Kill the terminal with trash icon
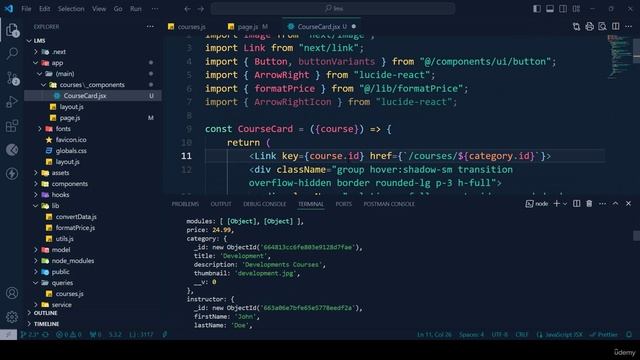 (x=589, y=204)
